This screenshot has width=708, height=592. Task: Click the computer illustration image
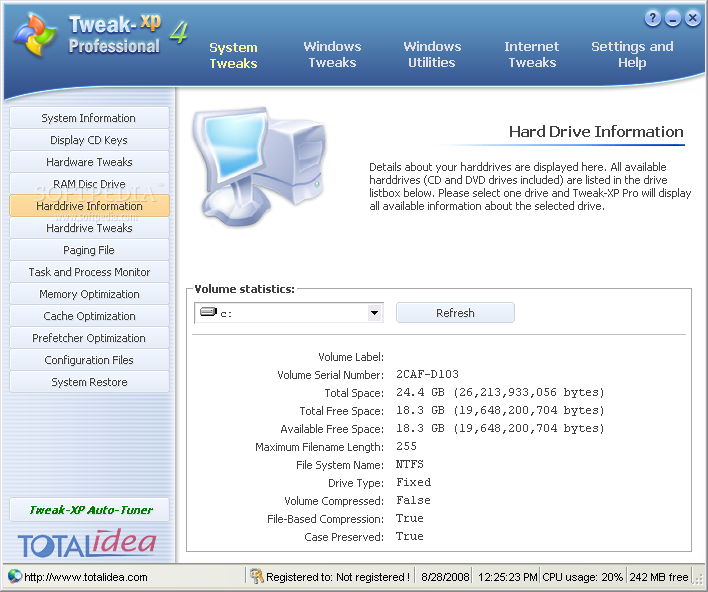[x=259, y=167]
